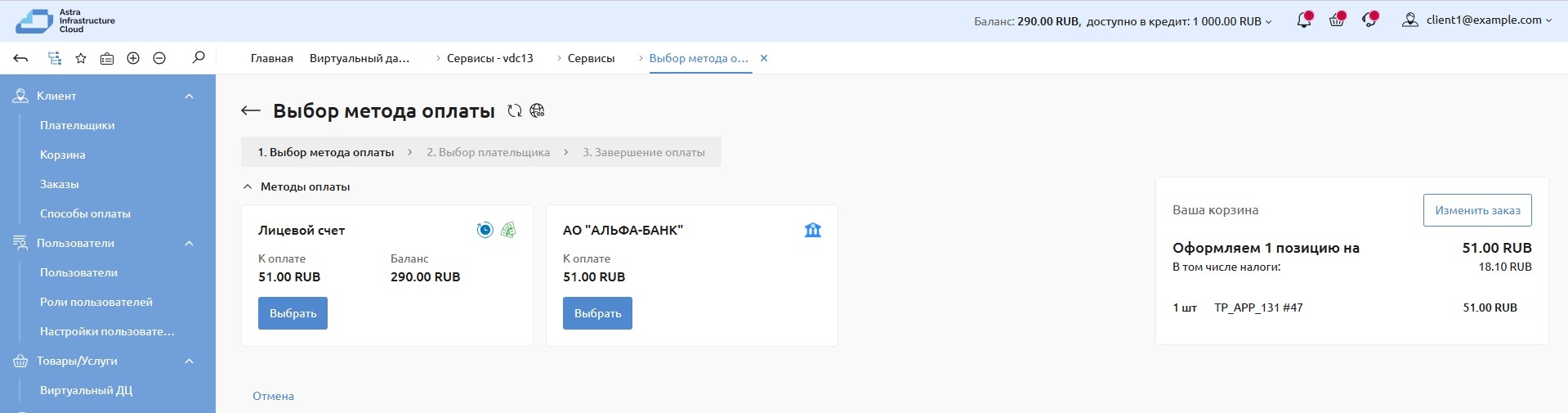Select Лицевой счет payment with Выбрать
Screen dimensions: 1568x413
293,313
